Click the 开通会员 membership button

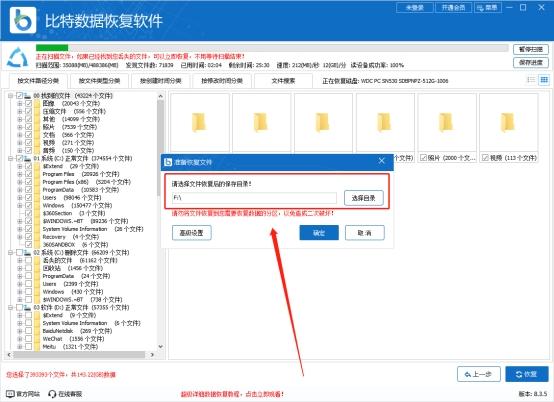pyautogui.click(x=454, y=7)
